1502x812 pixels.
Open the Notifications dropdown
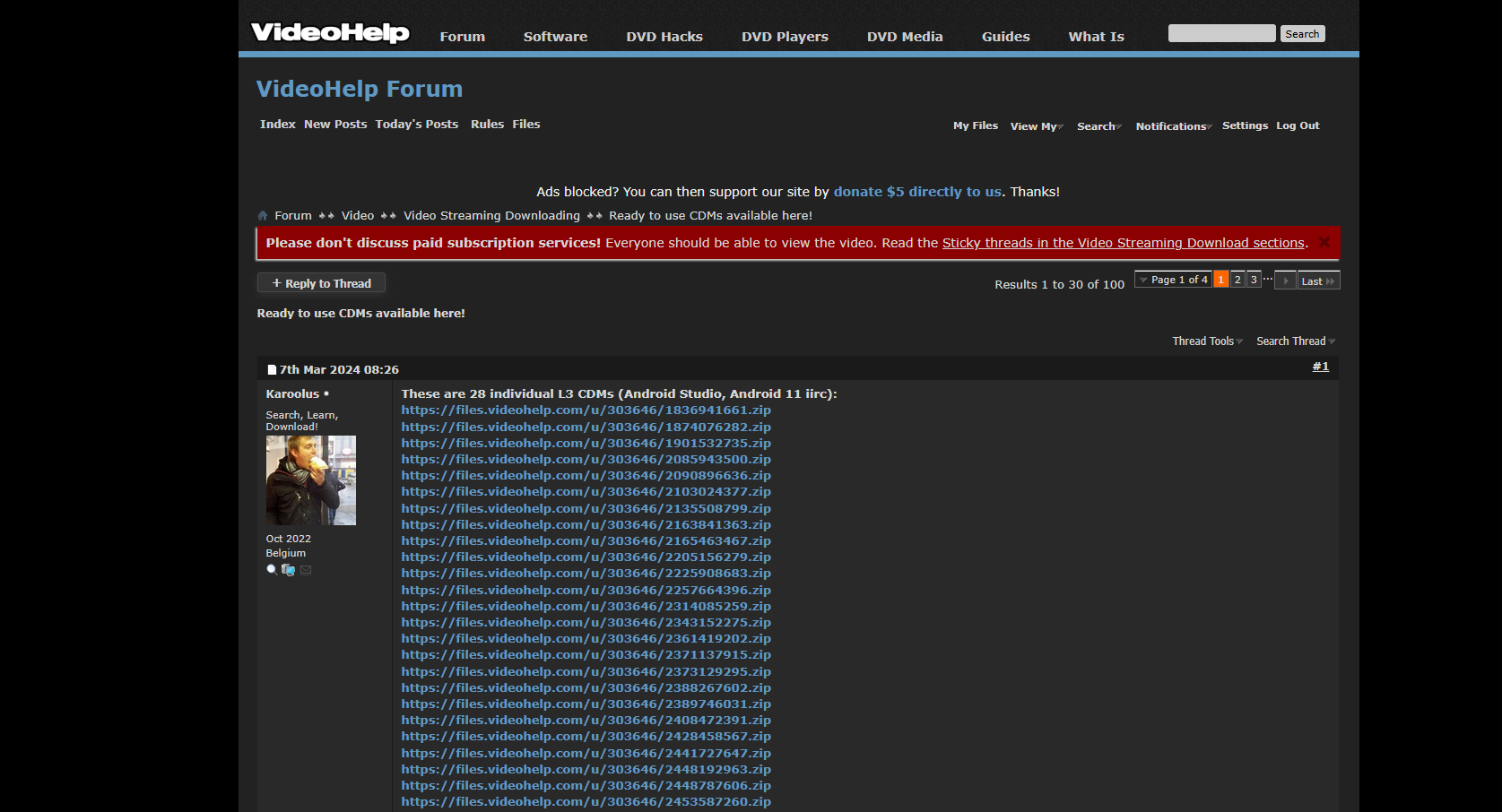tap(1173, 126)
